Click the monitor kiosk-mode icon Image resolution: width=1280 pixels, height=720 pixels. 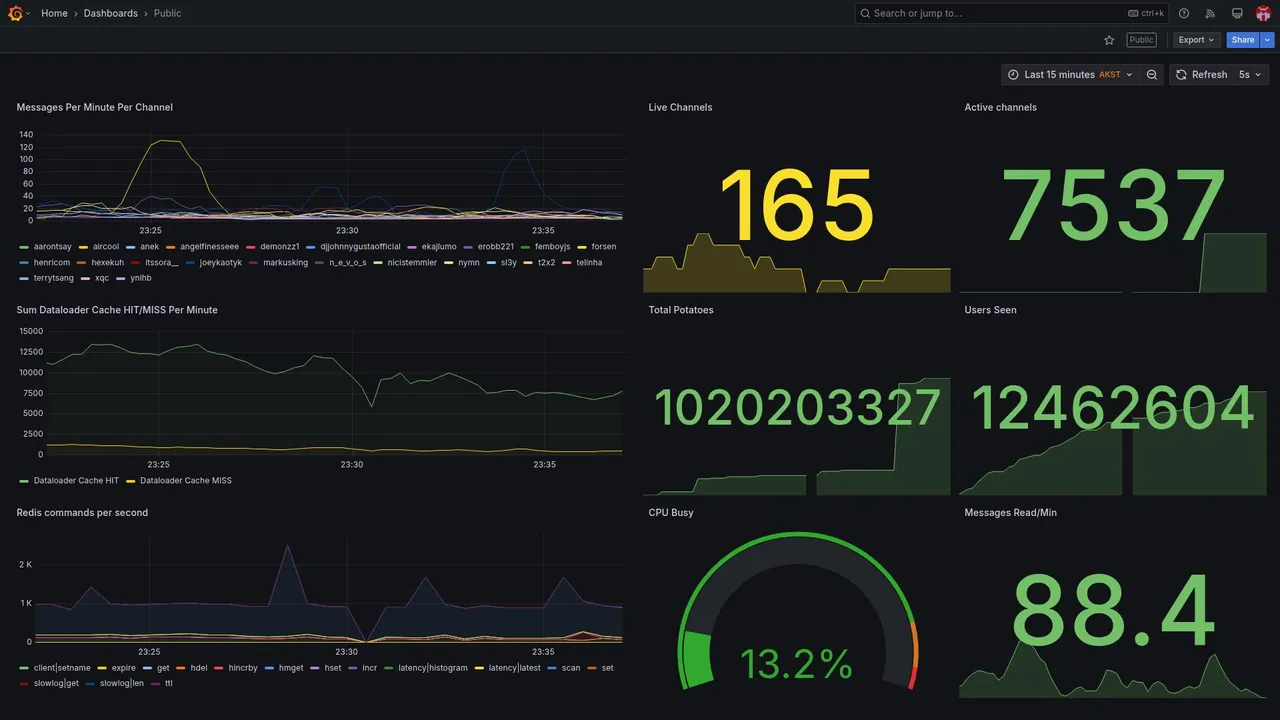coord(1237,13)
